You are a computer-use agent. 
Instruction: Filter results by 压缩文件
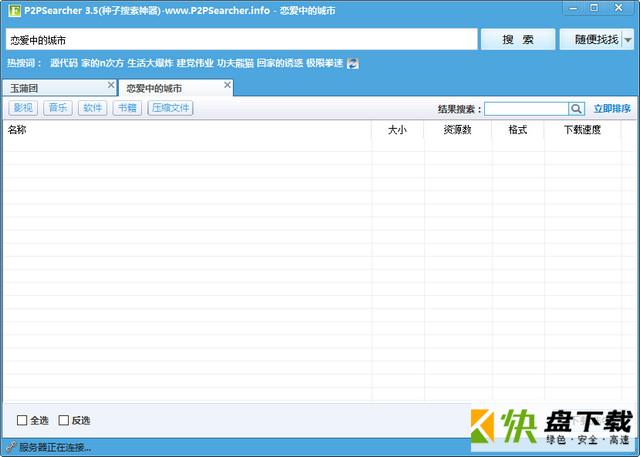[171, 108]
